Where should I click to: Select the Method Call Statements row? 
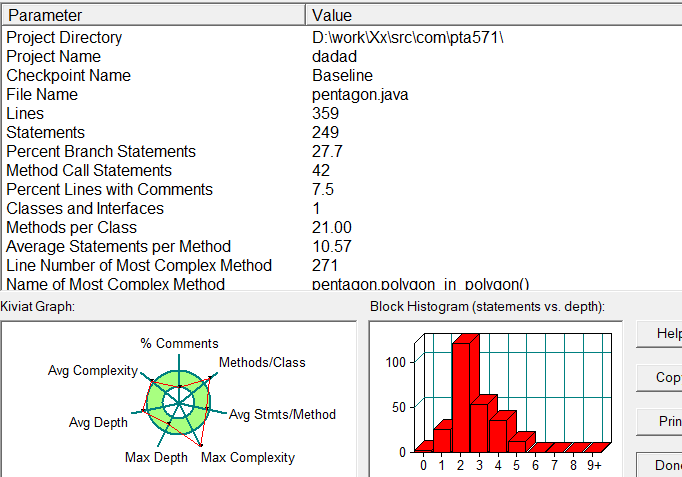pos(89,170)
